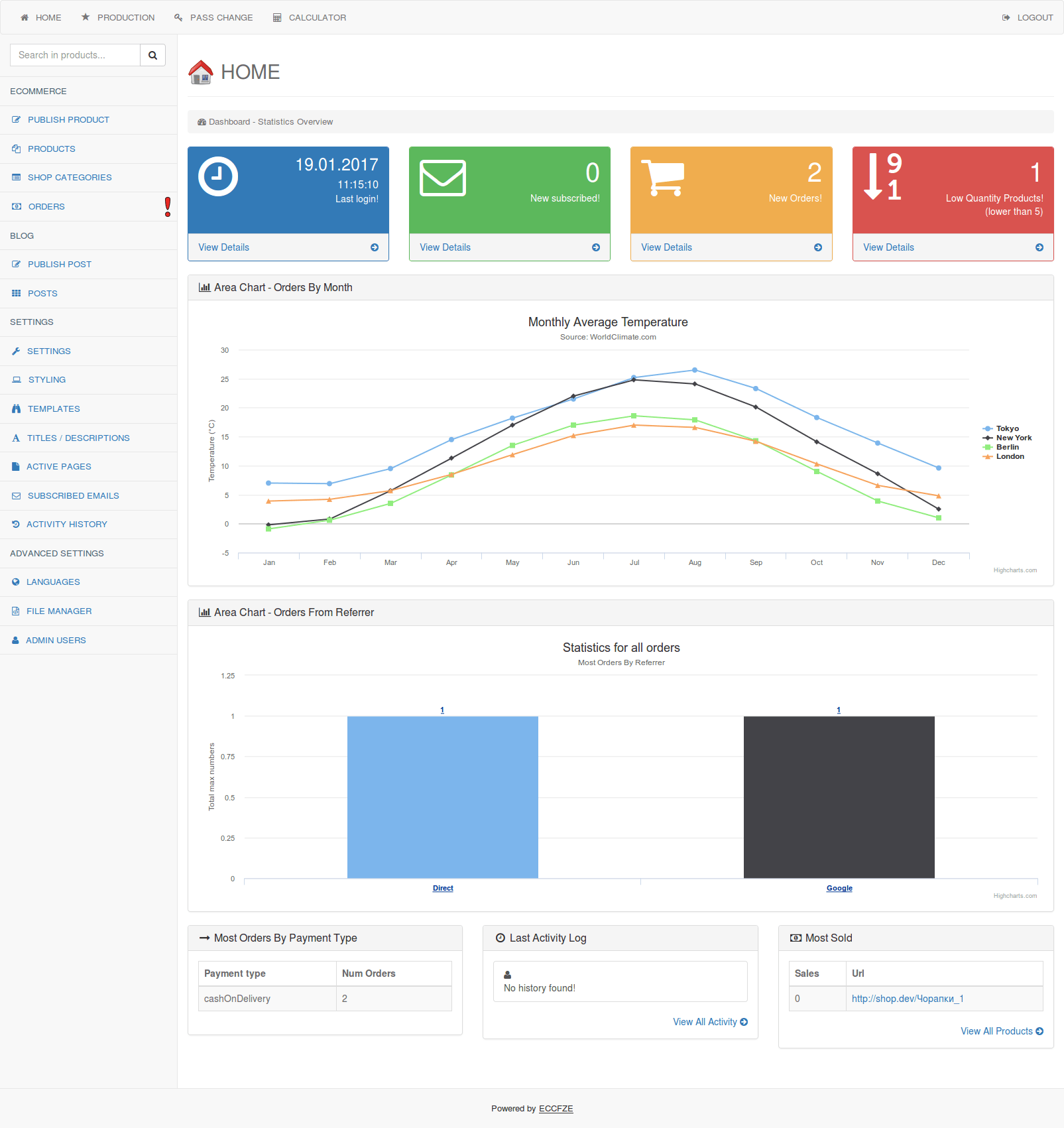The height and width of the screenshot is (1128, 1064).
Task: Select the Publish Product pencil icon in sidebar
Action: coord(16,119)
